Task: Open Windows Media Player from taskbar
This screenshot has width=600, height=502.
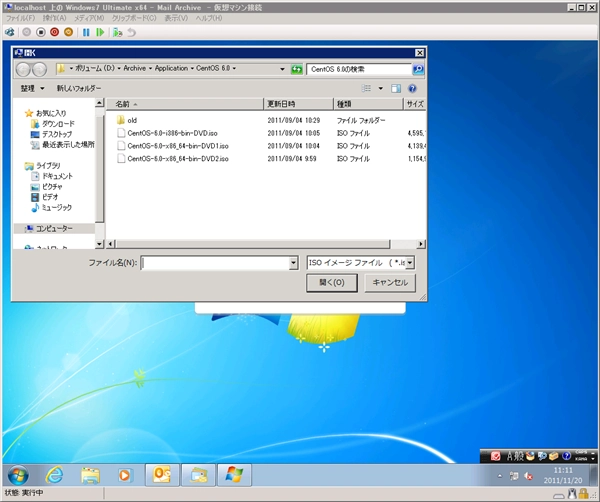Action: [125, 475]
